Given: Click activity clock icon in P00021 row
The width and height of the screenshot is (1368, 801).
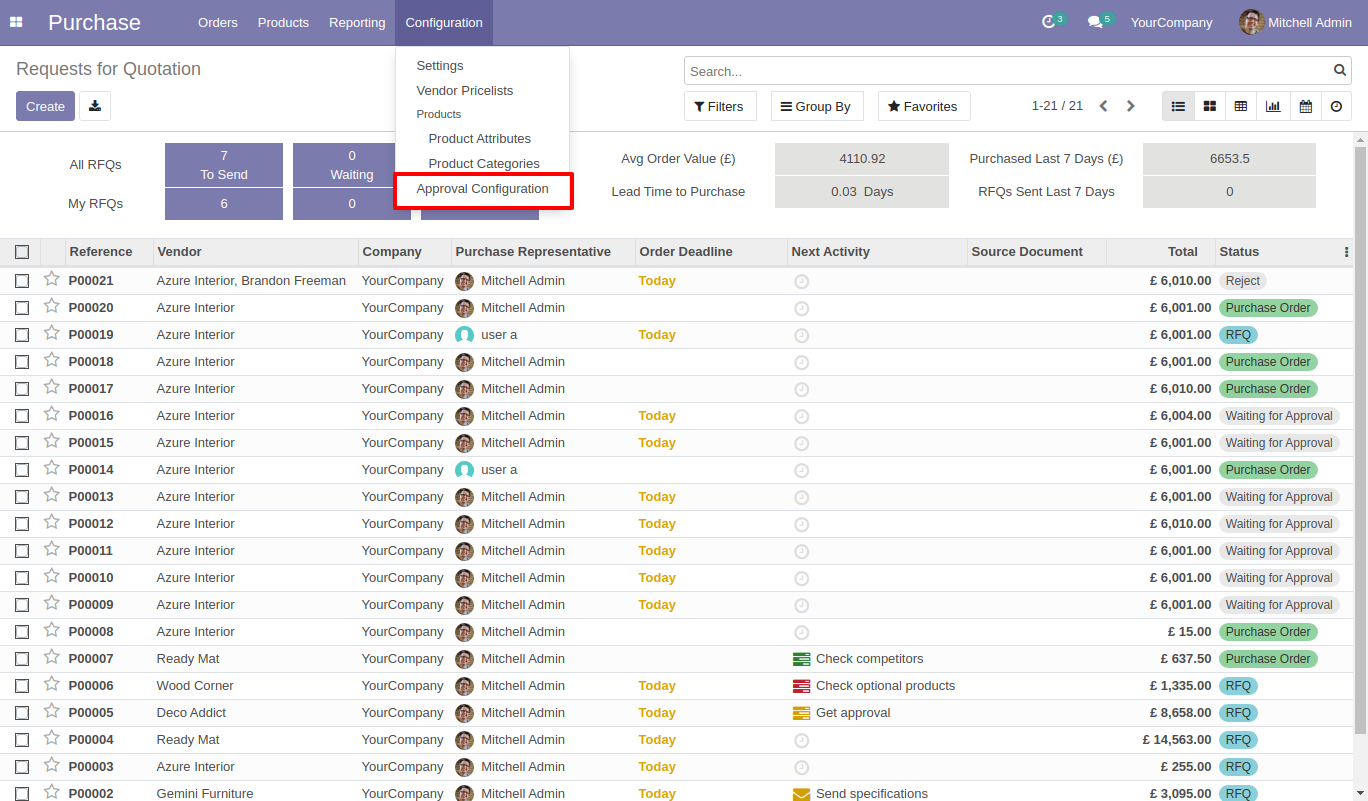Looking at the screenshot, I should 801,281.
